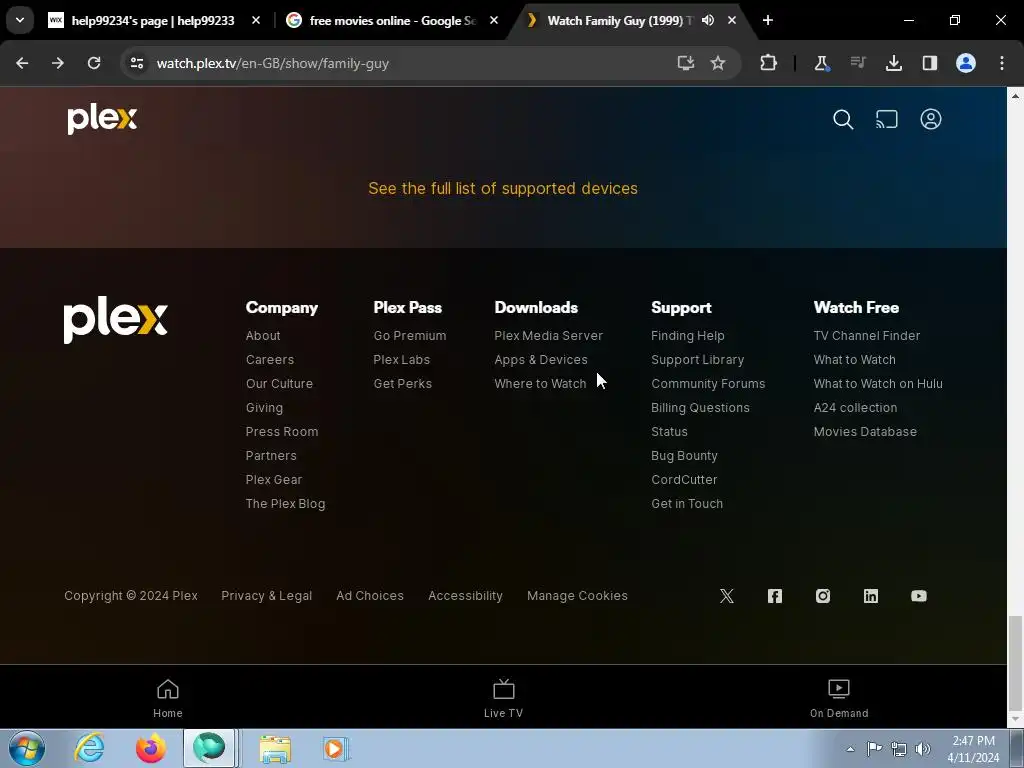The height and width of the screenshot is (768, 1024).
Task: Click the install app icon in address bar
Action: point(685,63)
